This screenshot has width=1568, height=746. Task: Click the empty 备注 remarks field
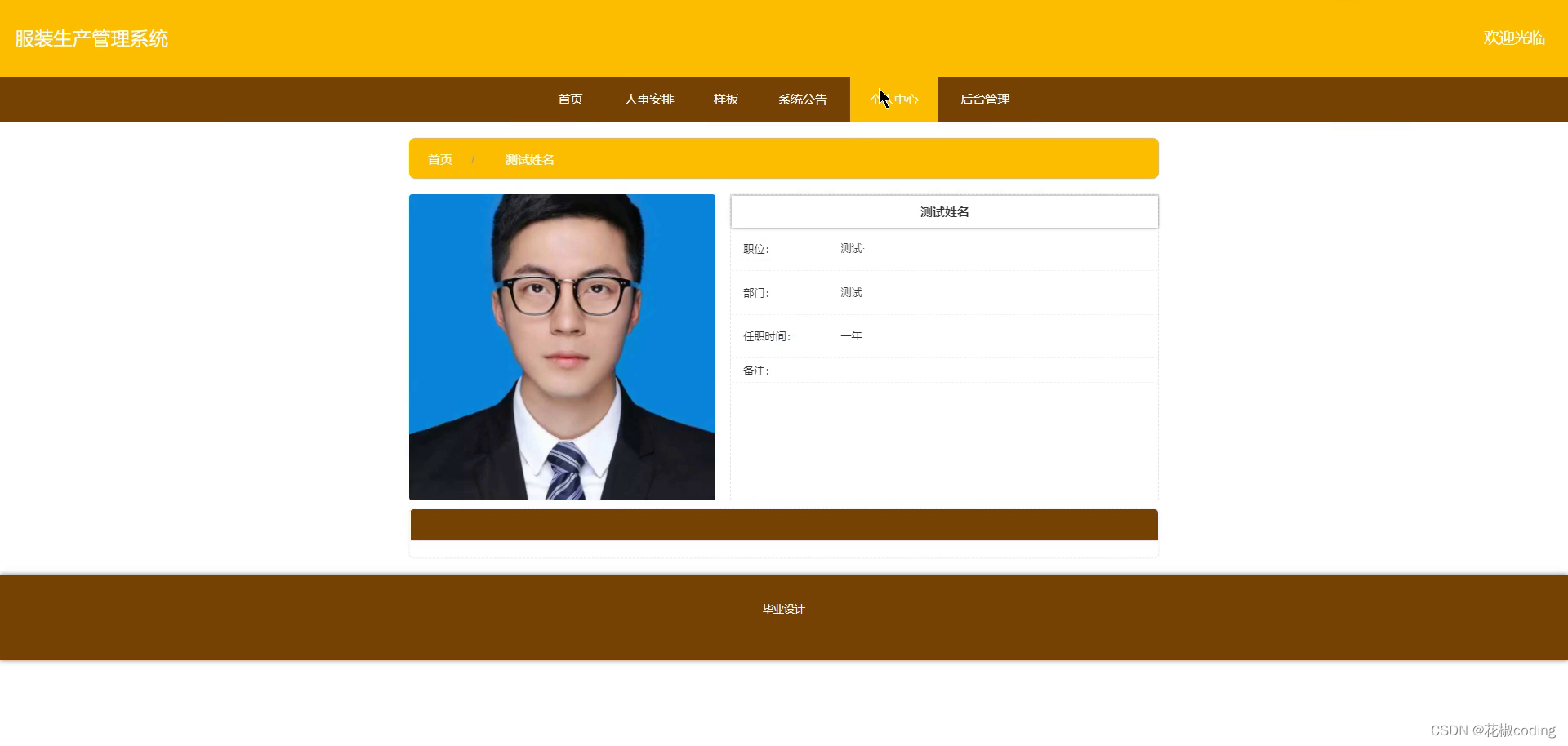(943, 441)
